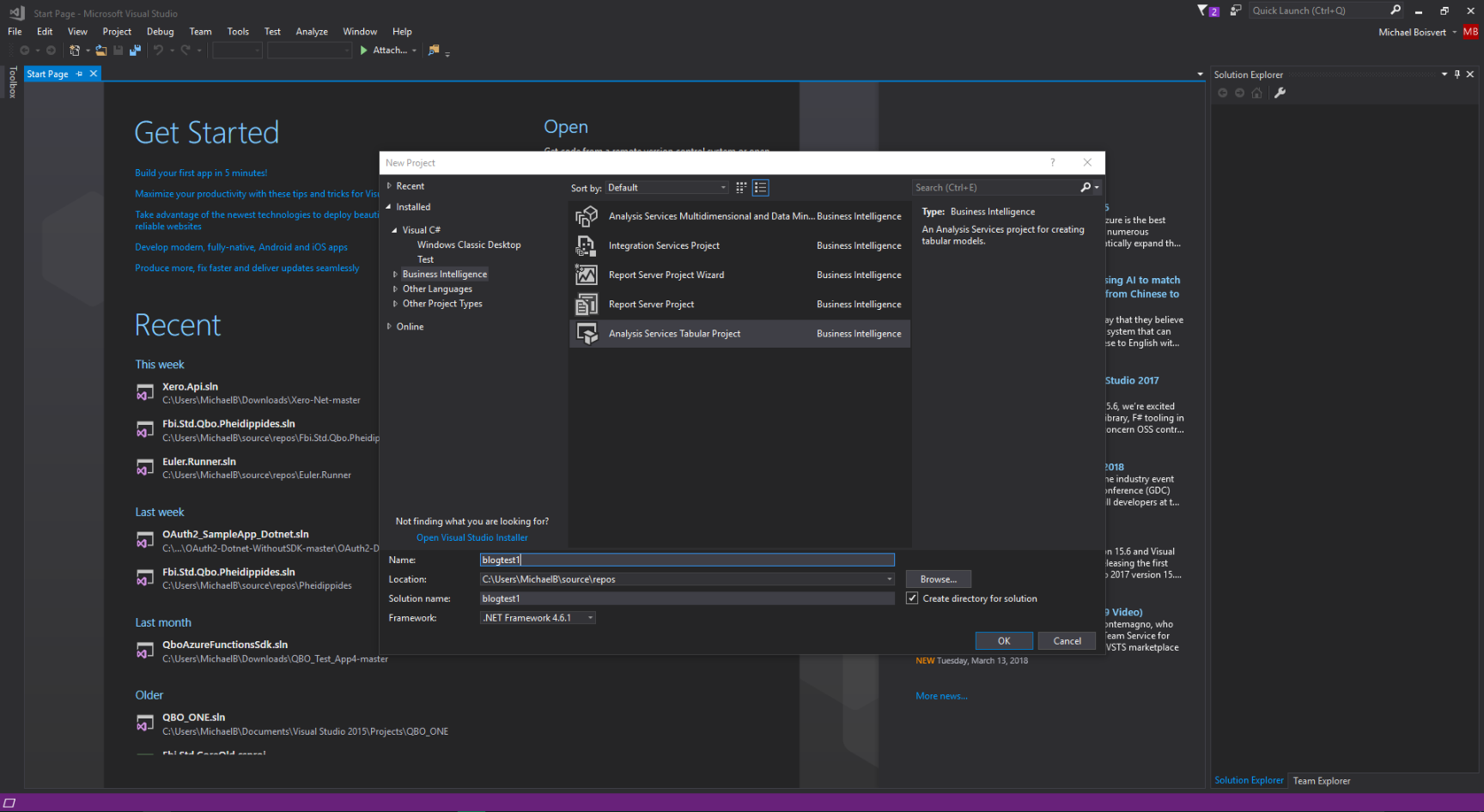The height and width of the screenshot is (812, 1484).
Task: Click the Send Feedback icon
Action: (1235, 11)
